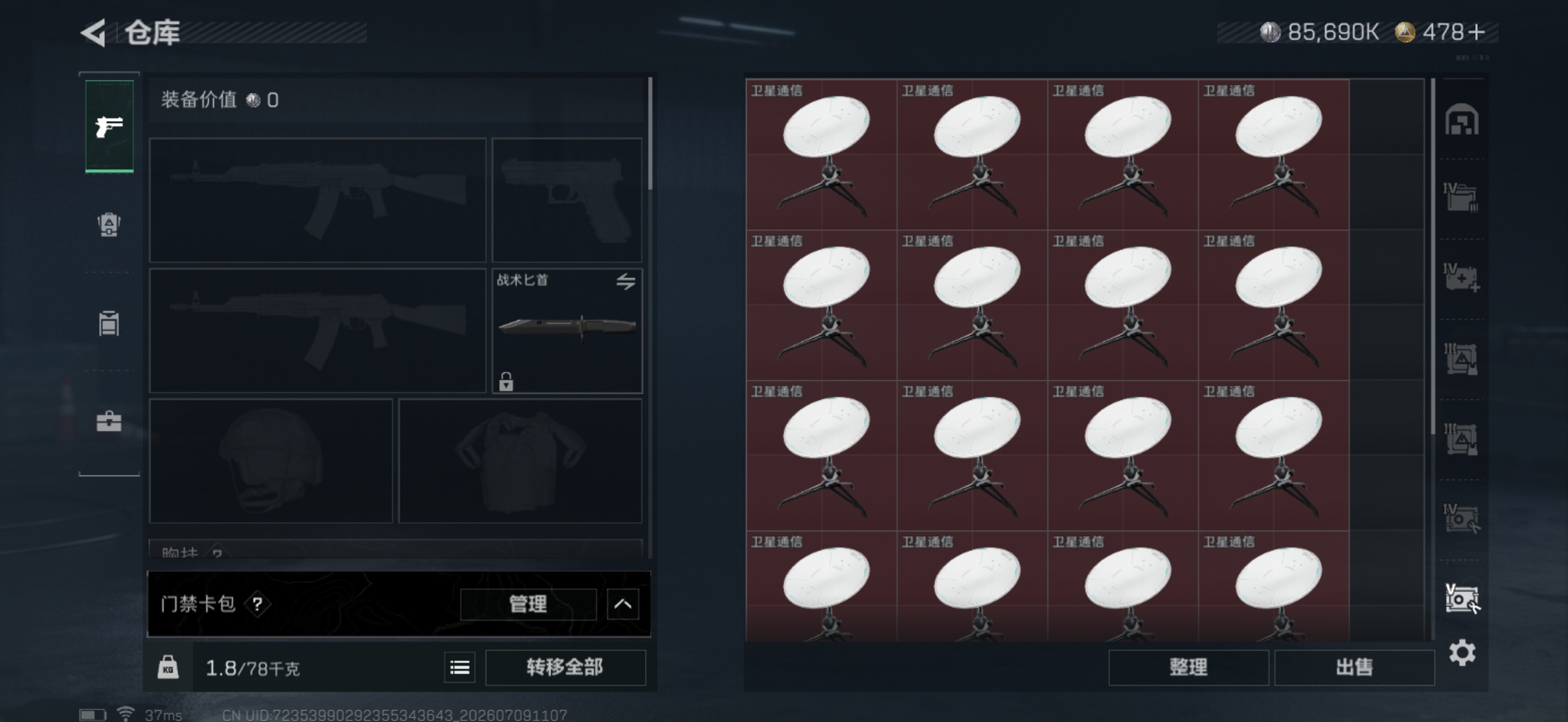1568x722 pixels.
Task: Open the level V tool storage box
Action: (x=1462, y=599)
